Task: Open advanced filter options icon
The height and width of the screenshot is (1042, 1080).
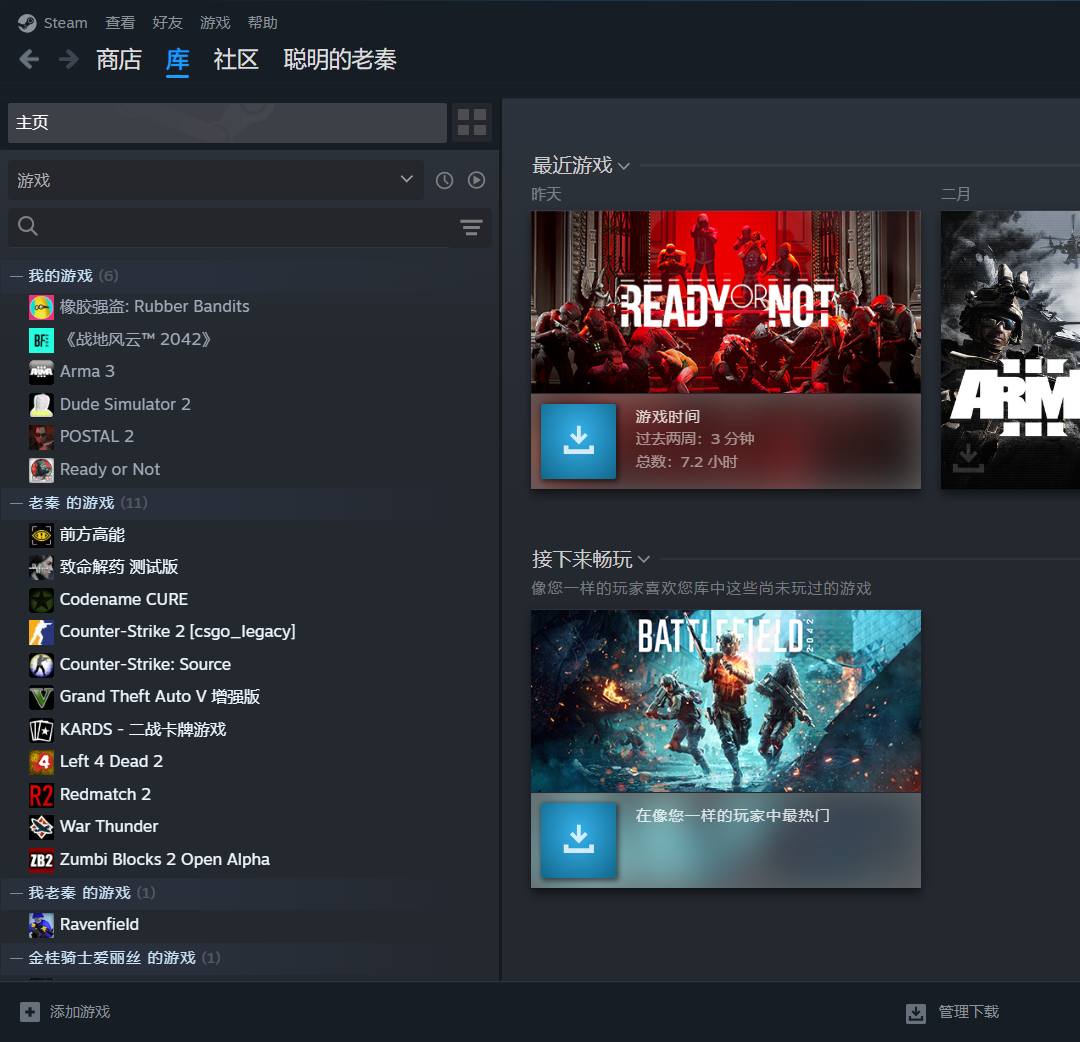Action: 471,227
